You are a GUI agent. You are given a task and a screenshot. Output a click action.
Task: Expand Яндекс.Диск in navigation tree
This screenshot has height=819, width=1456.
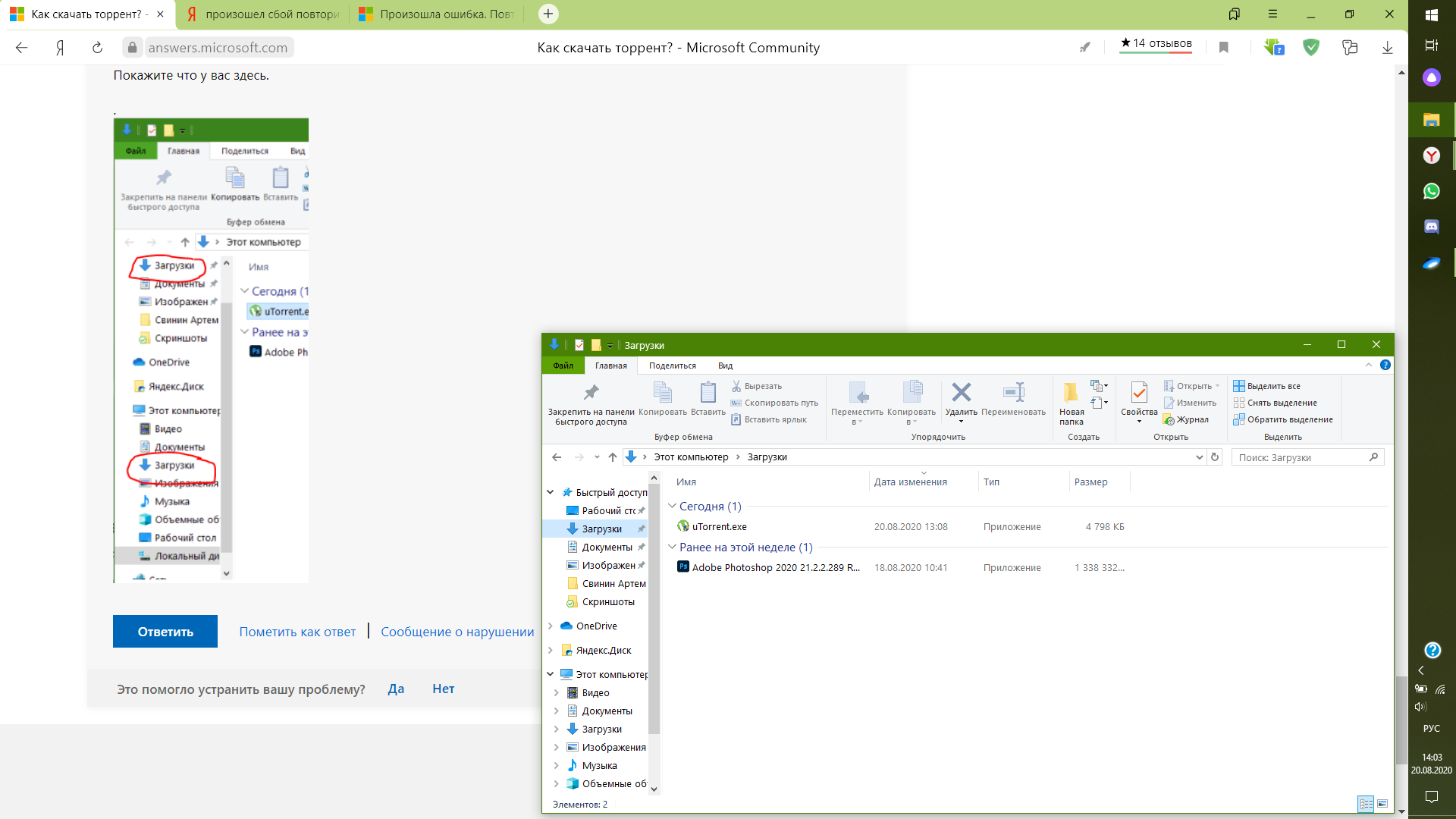551,651
